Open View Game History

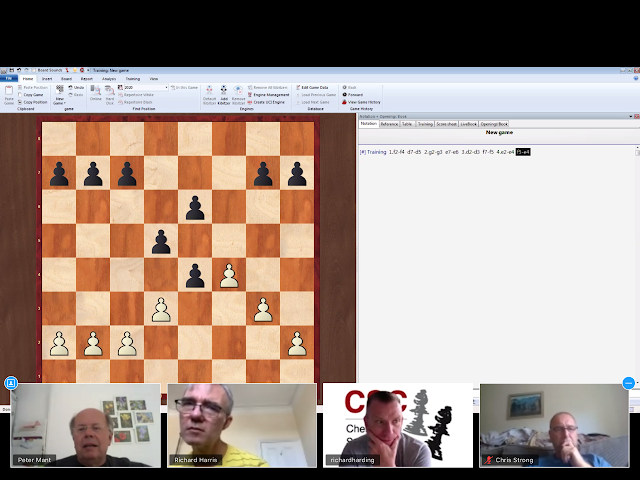pos(361,102)
